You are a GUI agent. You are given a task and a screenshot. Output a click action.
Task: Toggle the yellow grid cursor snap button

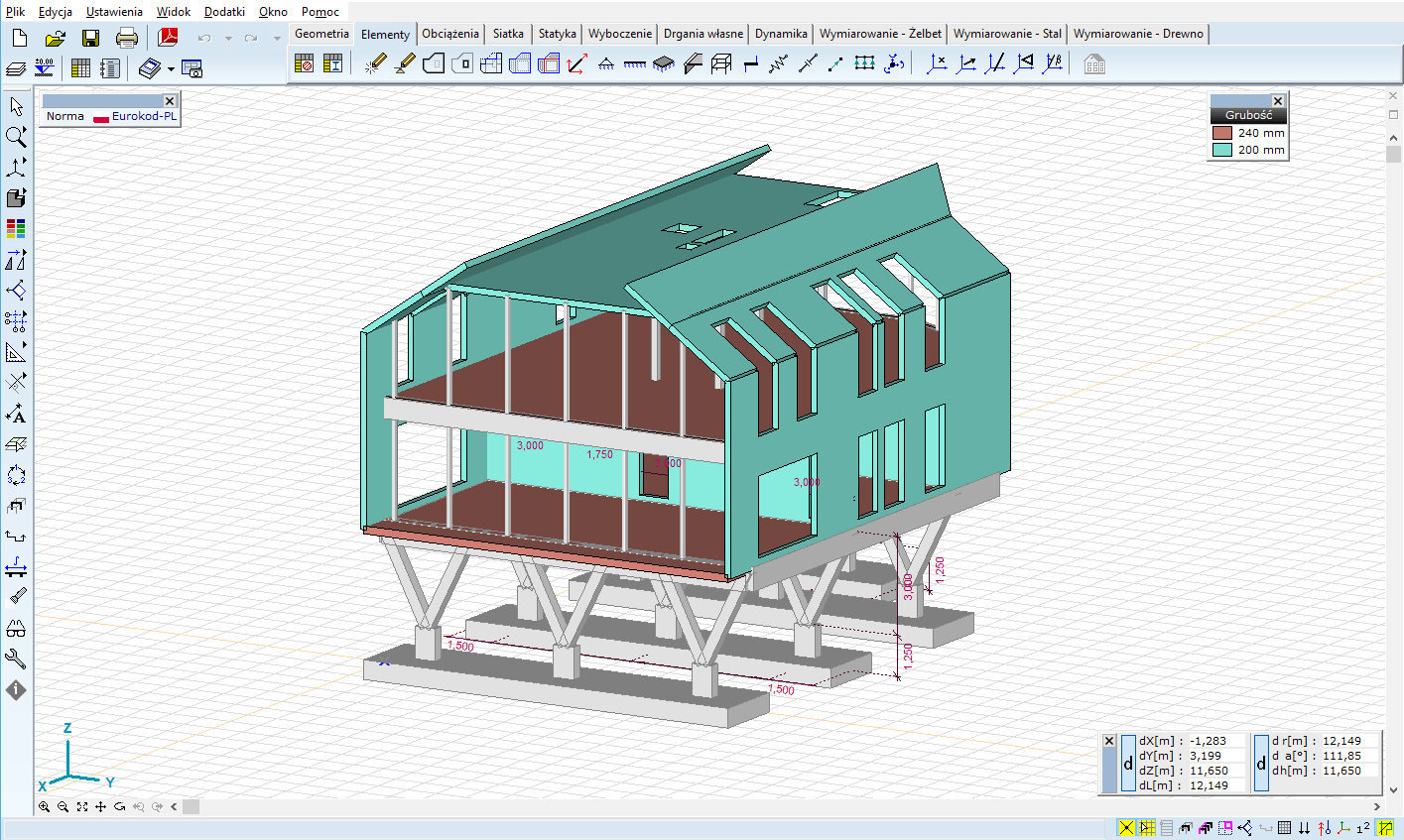[x=1146, y=828]
